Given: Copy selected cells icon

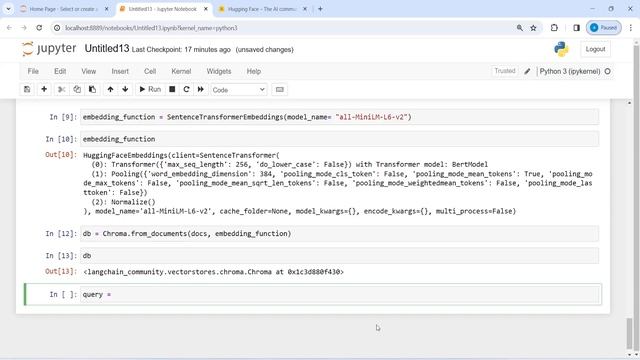Looking at the screenshot, I should pyautogui.click(x=77, y=89).
